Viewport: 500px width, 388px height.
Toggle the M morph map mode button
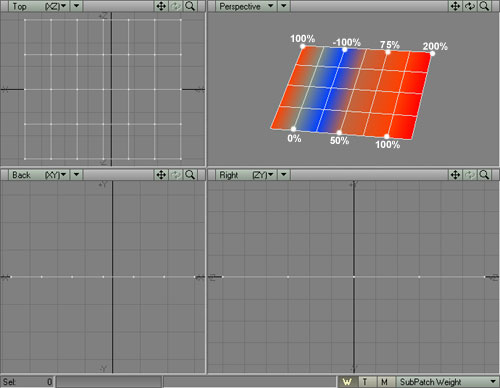385,382
